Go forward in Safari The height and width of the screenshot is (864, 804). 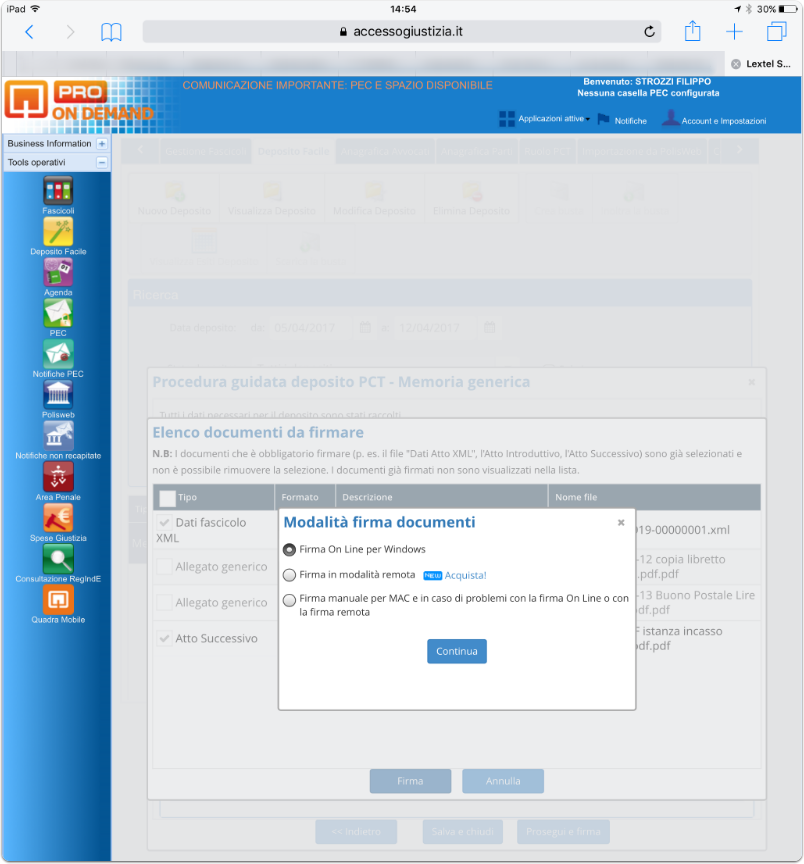coord(70,32)
